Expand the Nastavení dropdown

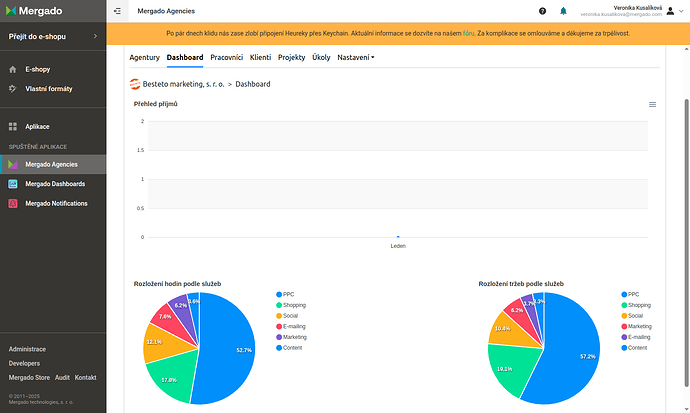coord(356,58)
